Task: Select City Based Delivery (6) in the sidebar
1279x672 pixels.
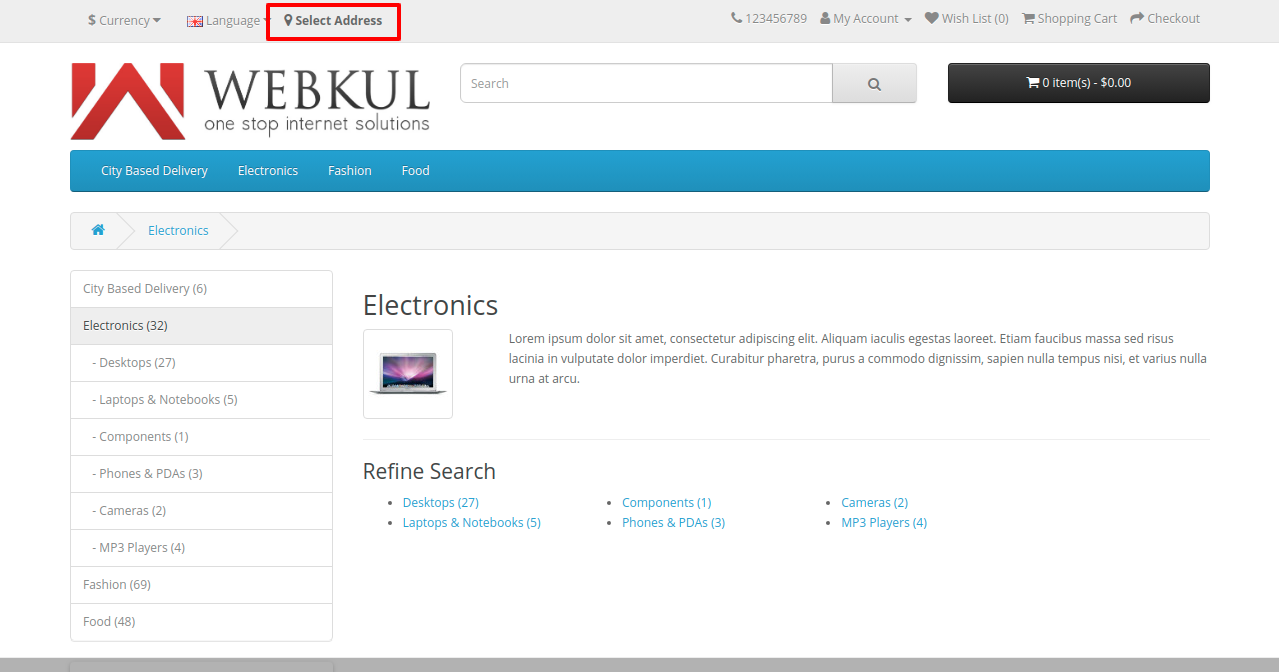Action: coord(201,289)
